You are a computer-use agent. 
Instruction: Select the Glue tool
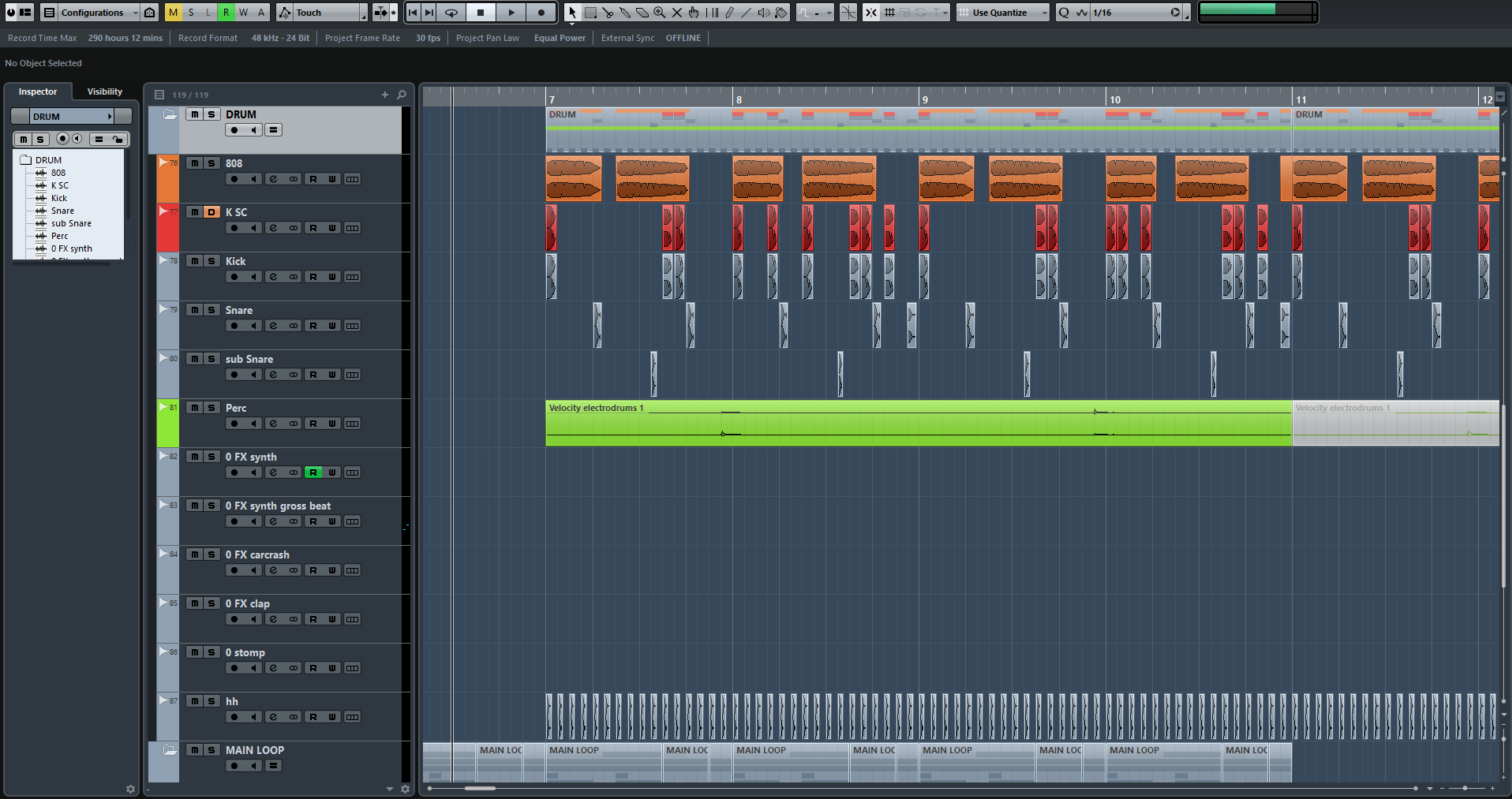coord(625,13)
